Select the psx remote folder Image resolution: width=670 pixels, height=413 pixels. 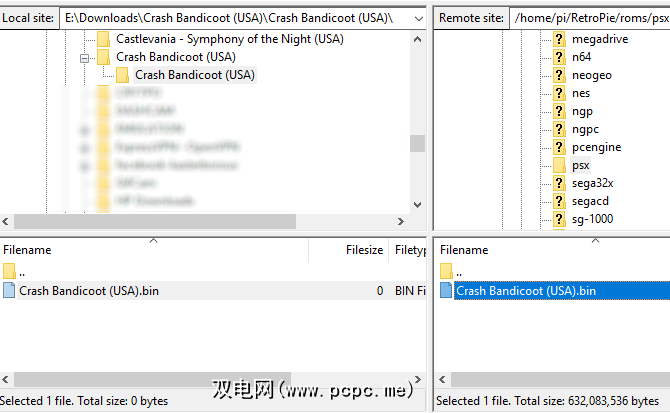pyautogui.click(x=580, y=165)
